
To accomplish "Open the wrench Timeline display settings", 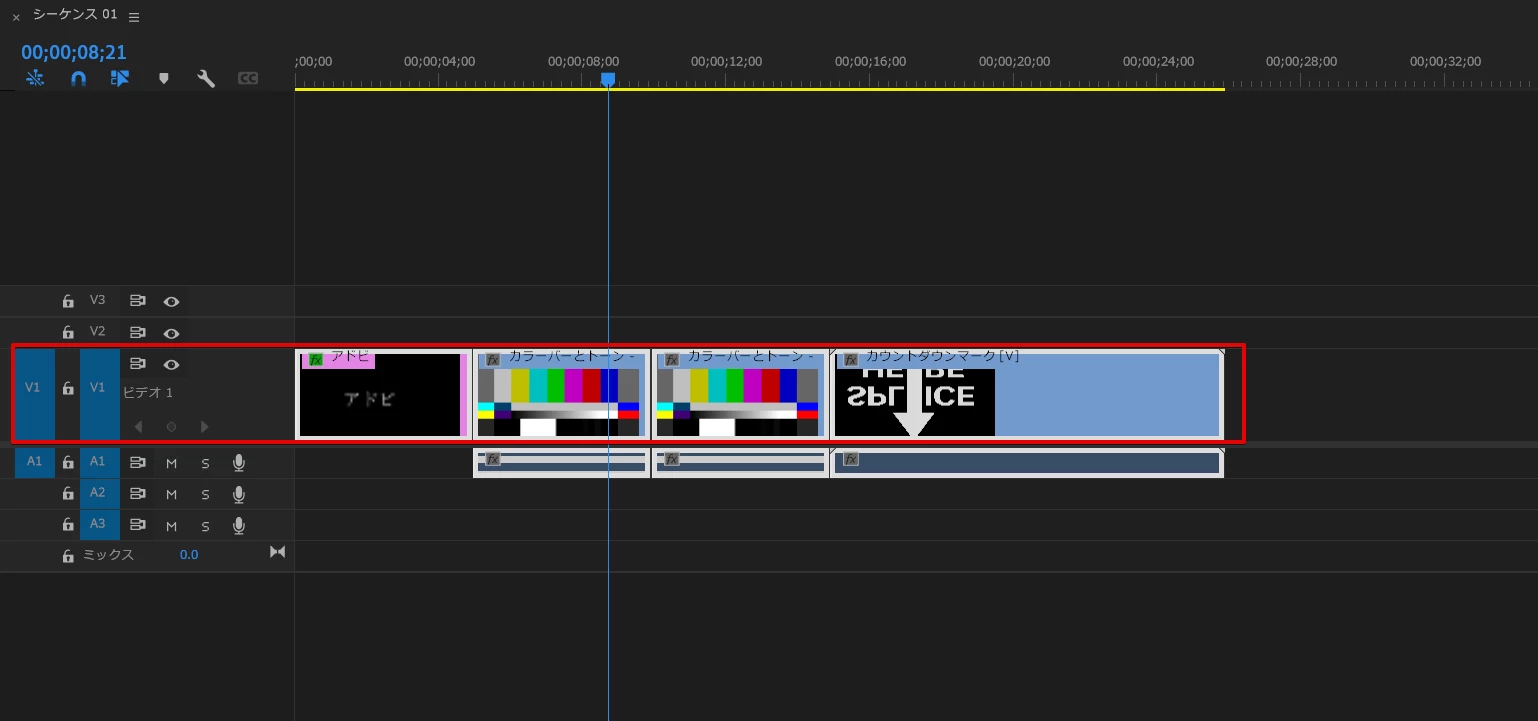I will coord(206,78).
